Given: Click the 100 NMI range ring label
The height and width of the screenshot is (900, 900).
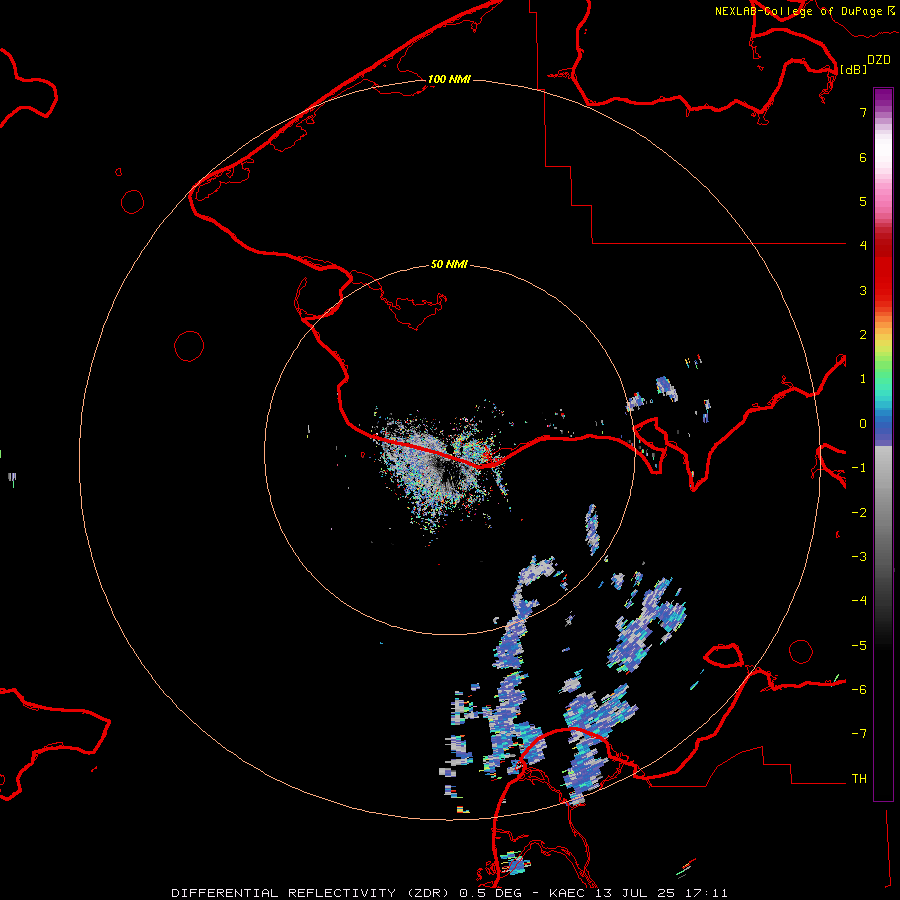Looking at the screenshot, I should 449,79.
